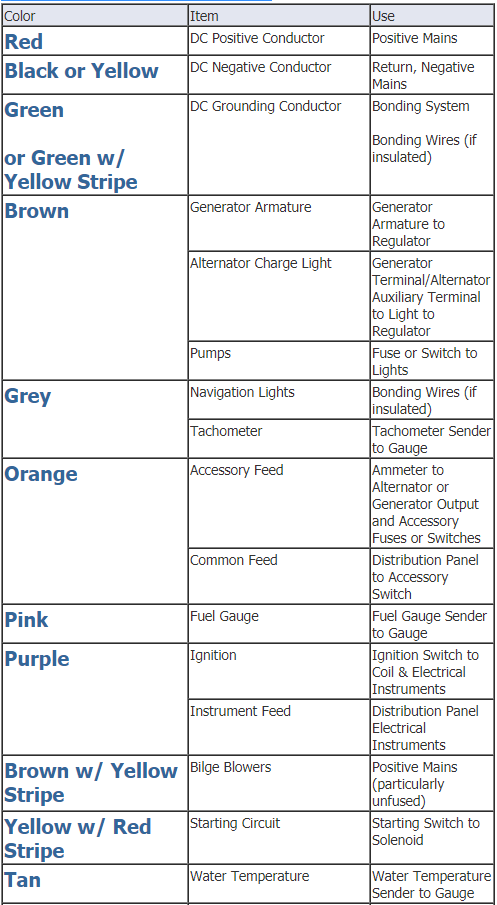Select the Orange color heading
Image resolution: width=497 pixels, height=905 pixels.
(41, 474)
